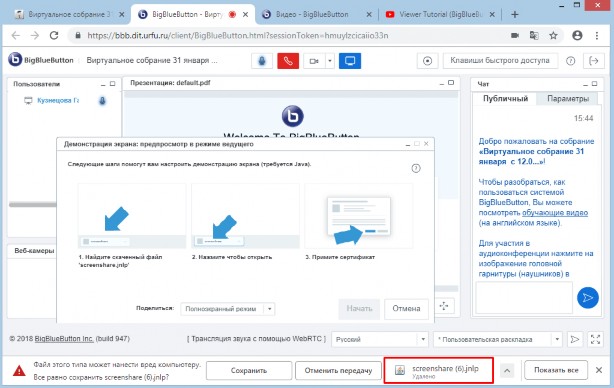The image size is (614, 388).
Task: Click the browser forward arrow
Action: coord(35,36)
